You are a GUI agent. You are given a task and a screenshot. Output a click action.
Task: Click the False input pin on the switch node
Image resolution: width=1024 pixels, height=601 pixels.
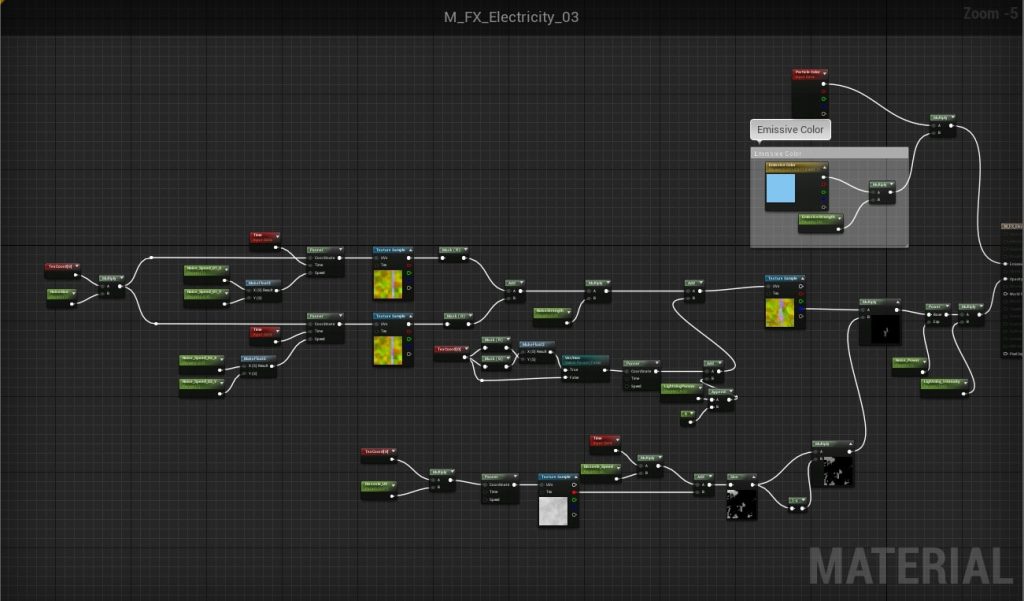[x=566, y=378]
